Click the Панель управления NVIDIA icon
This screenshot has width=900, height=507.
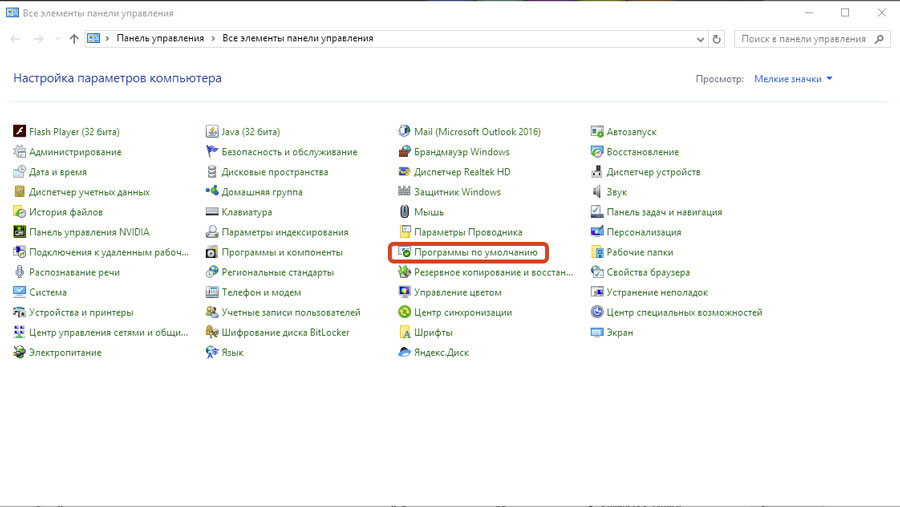click(20, 232)
